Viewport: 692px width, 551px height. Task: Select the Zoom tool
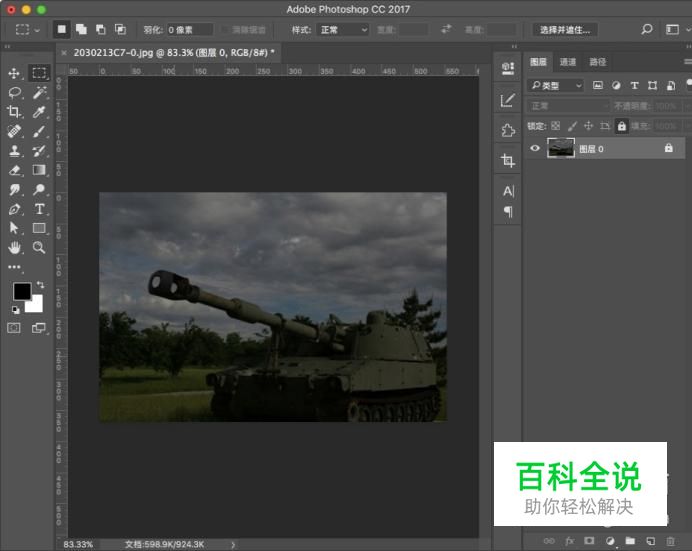[39, 247]
